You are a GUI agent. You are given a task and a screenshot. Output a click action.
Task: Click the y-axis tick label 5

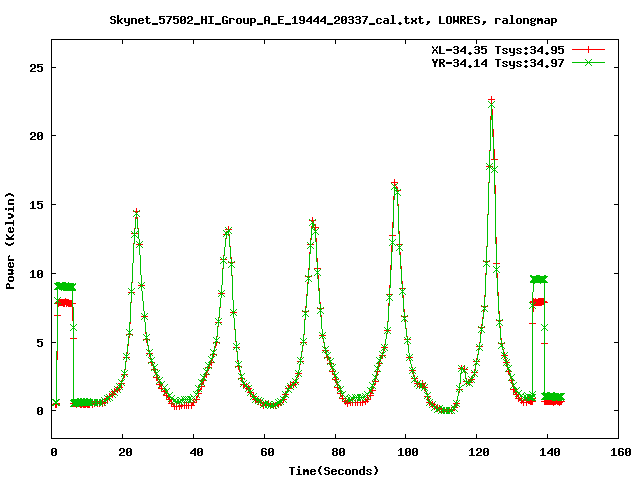pos(40,342)
